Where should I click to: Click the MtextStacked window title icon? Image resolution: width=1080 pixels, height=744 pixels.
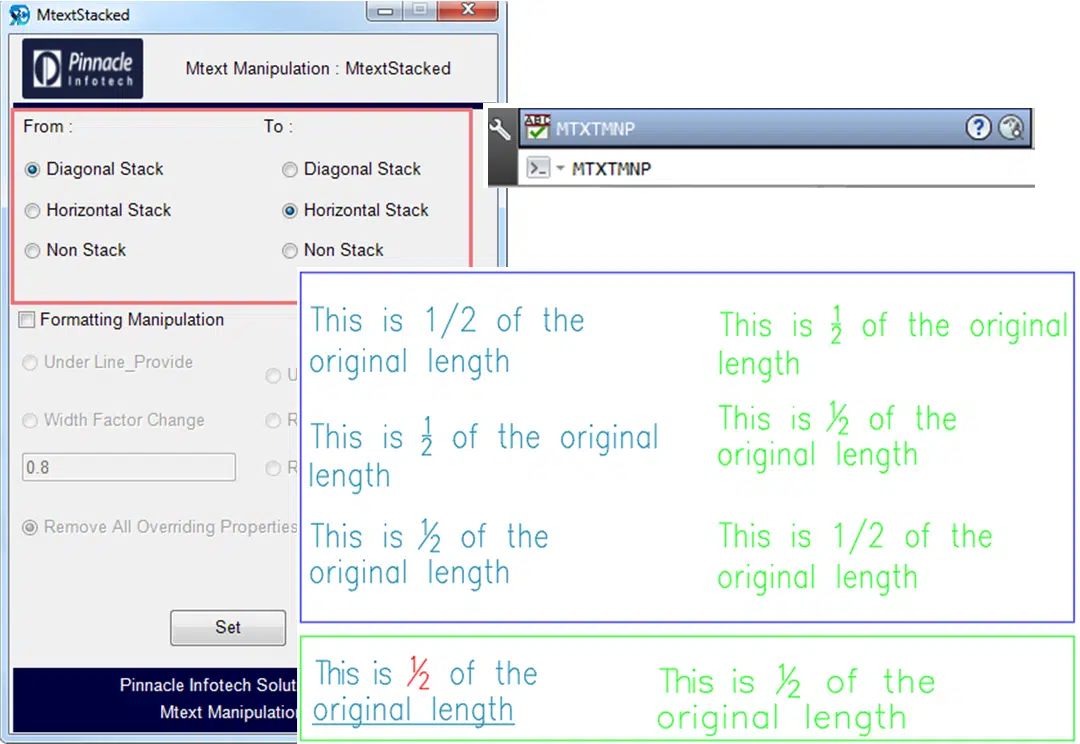tap(19, 15)
